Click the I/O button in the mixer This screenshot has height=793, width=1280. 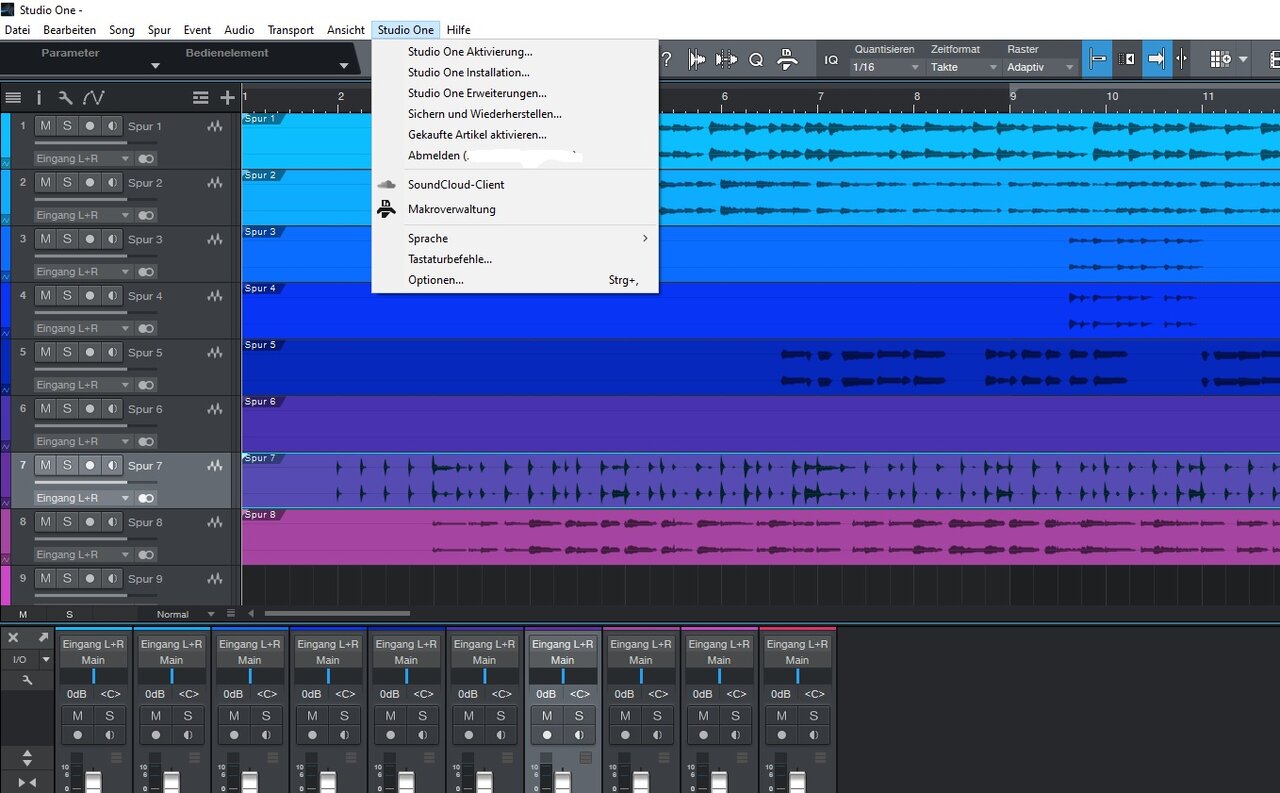[20, 660]
